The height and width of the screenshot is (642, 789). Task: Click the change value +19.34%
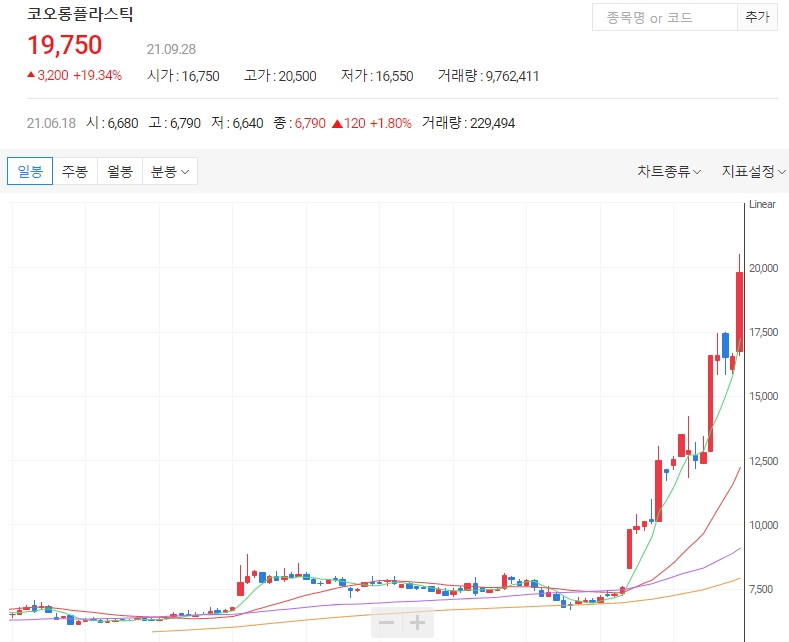point(98,75)
